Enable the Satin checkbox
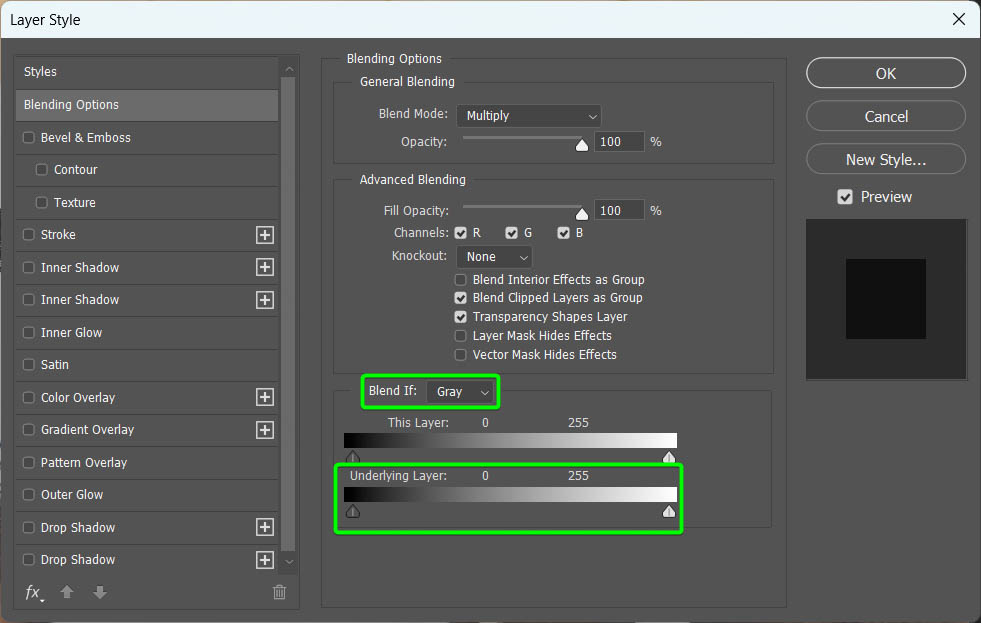Screen dimensions: 981x623 pyautogui.click(x=29, y=365)
